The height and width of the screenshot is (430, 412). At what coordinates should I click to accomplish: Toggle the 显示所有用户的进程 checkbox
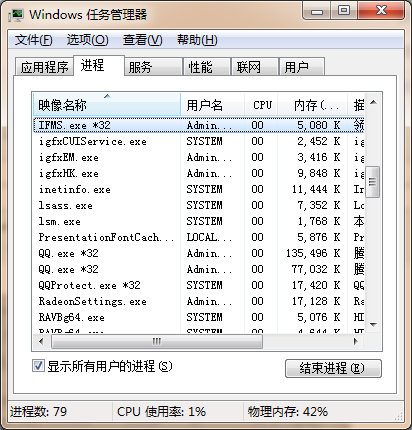click(38, 366)
